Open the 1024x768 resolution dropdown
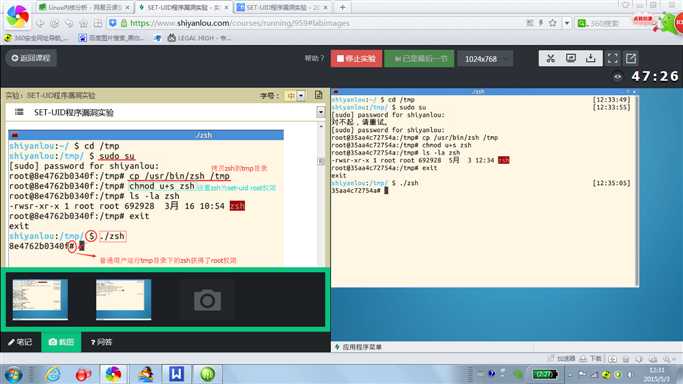The image size is (683, 384). click(485, 59)
